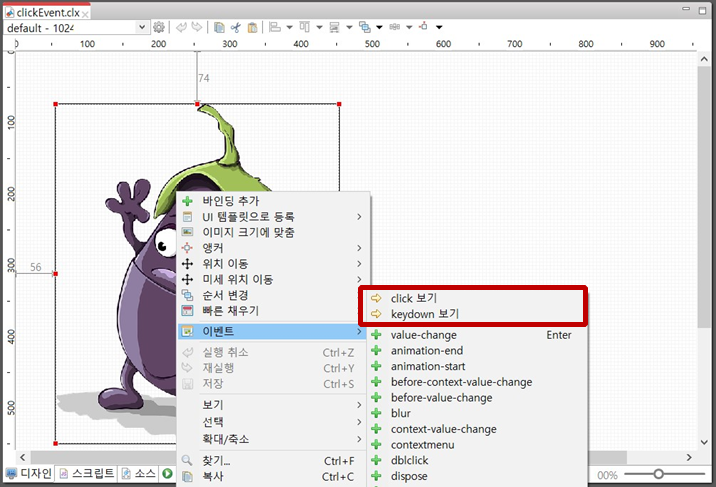Click the green plus beside dblclick

click(x=376, y=460)
